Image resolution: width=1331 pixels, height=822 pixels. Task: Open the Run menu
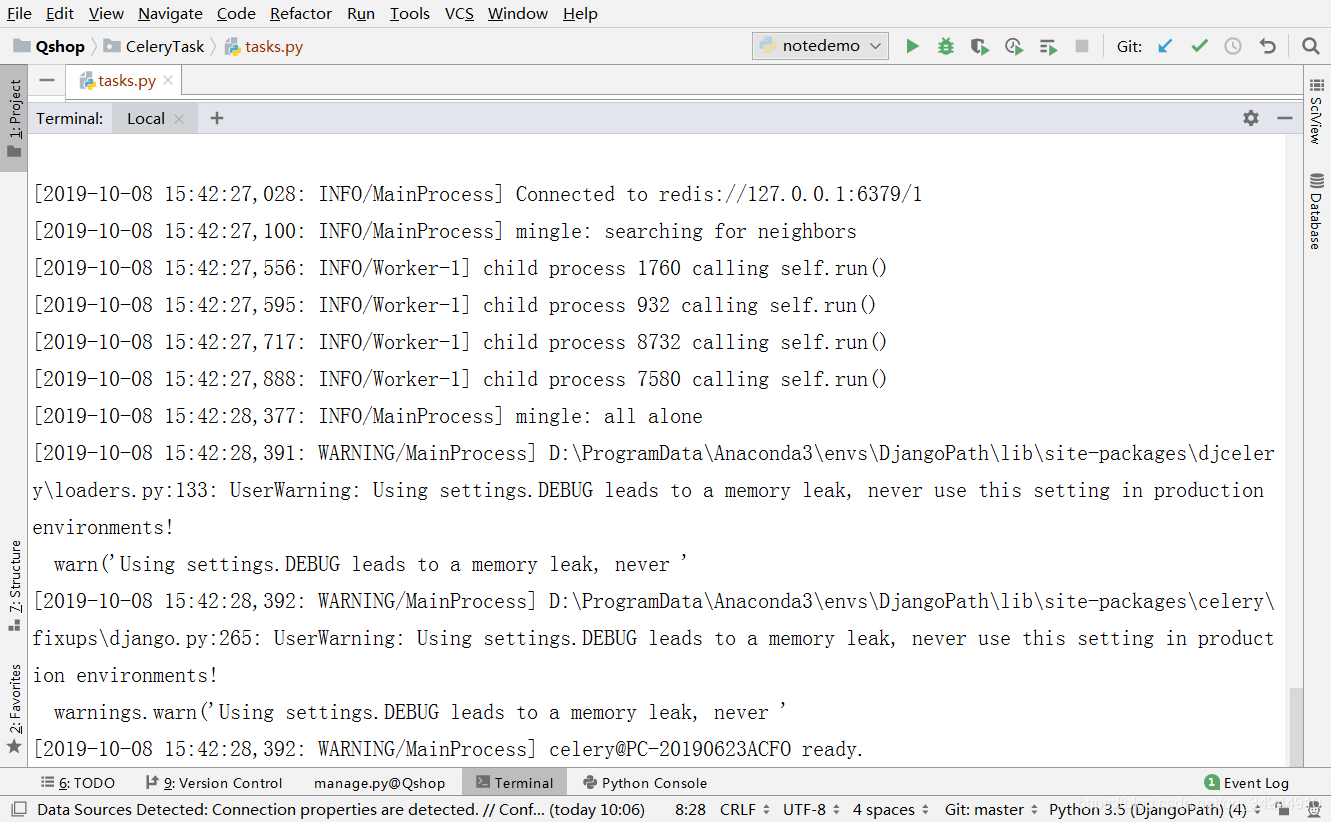(x=361, y=13)
